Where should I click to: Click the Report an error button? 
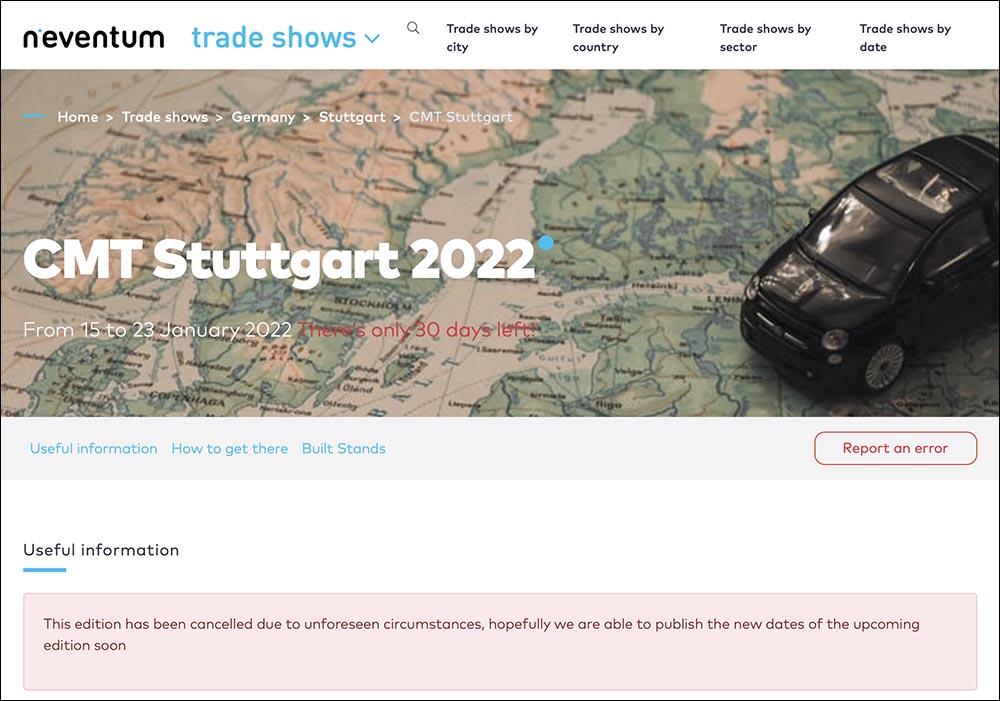(895, 448)
